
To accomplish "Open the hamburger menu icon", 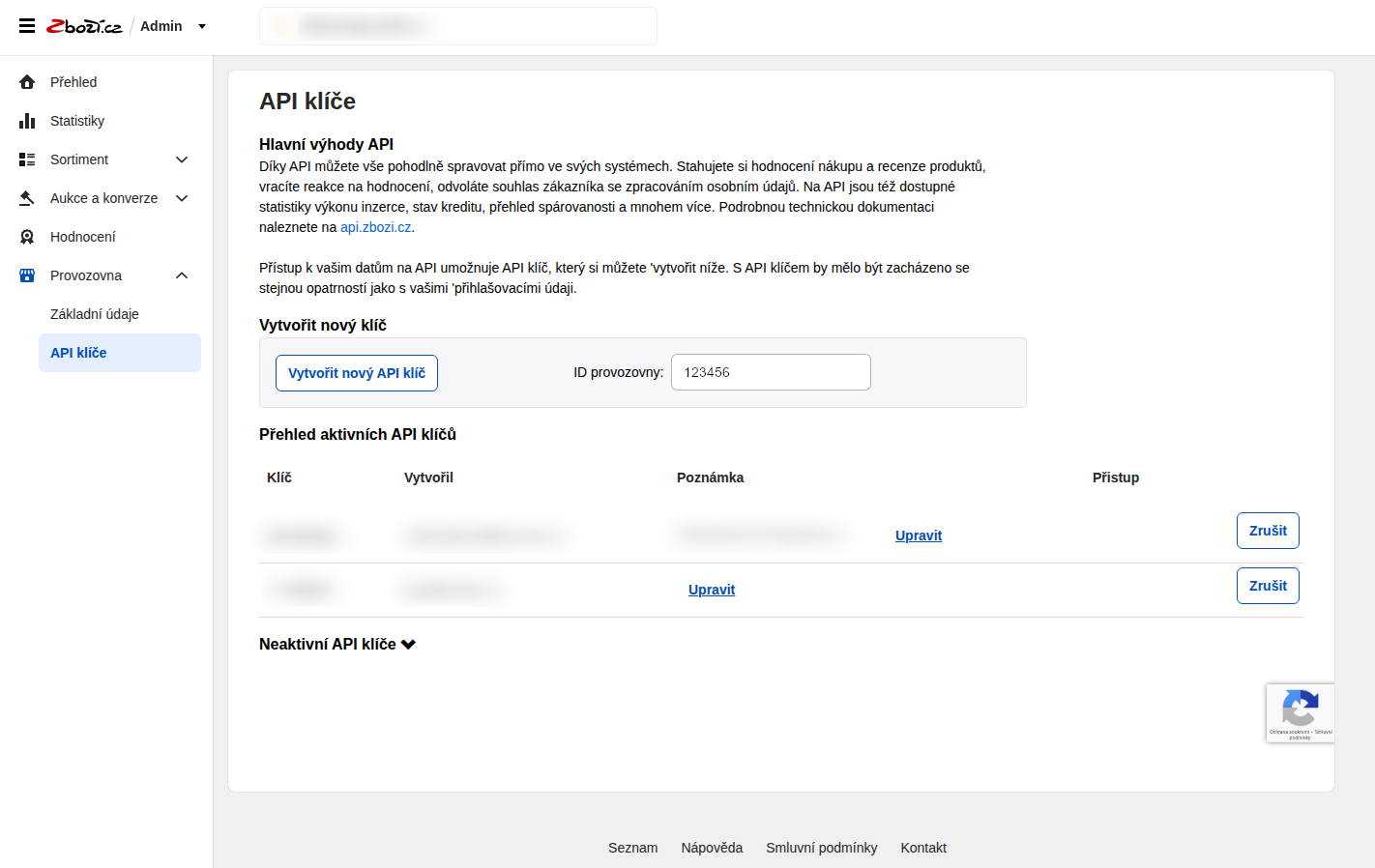I will 27,26.
